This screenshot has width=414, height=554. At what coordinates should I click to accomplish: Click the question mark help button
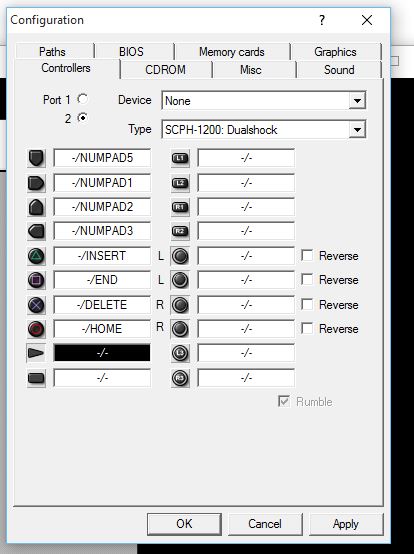(x=322, y=20)
